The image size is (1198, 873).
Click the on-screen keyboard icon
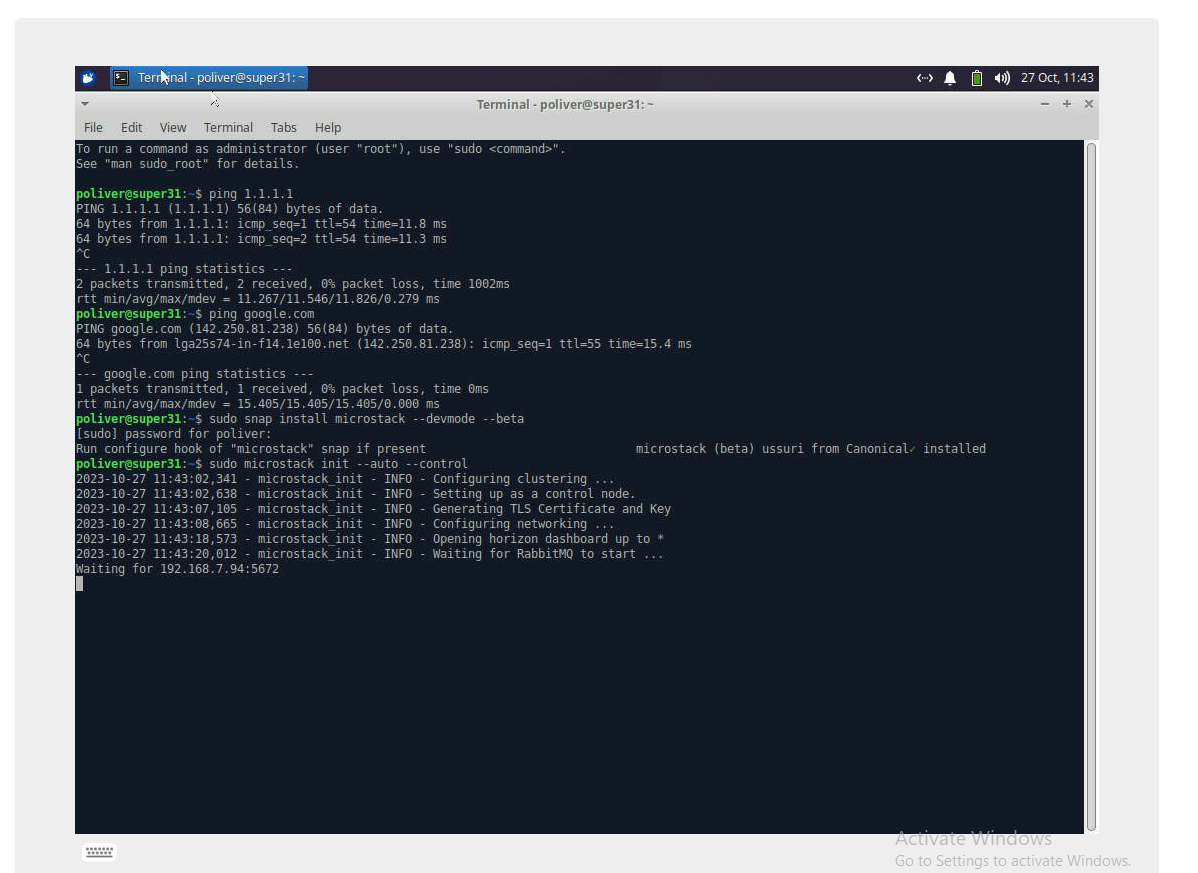pyautogui.click(x=99, y=852)
